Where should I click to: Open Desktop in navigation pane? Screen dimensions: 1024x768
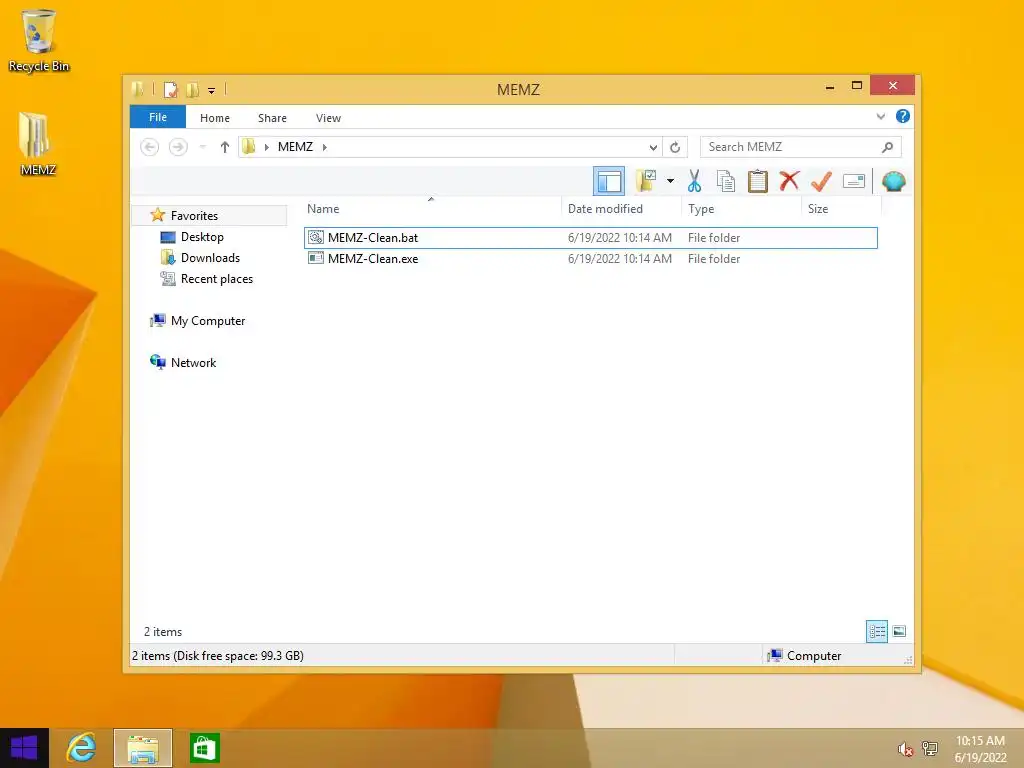(202, 237)
